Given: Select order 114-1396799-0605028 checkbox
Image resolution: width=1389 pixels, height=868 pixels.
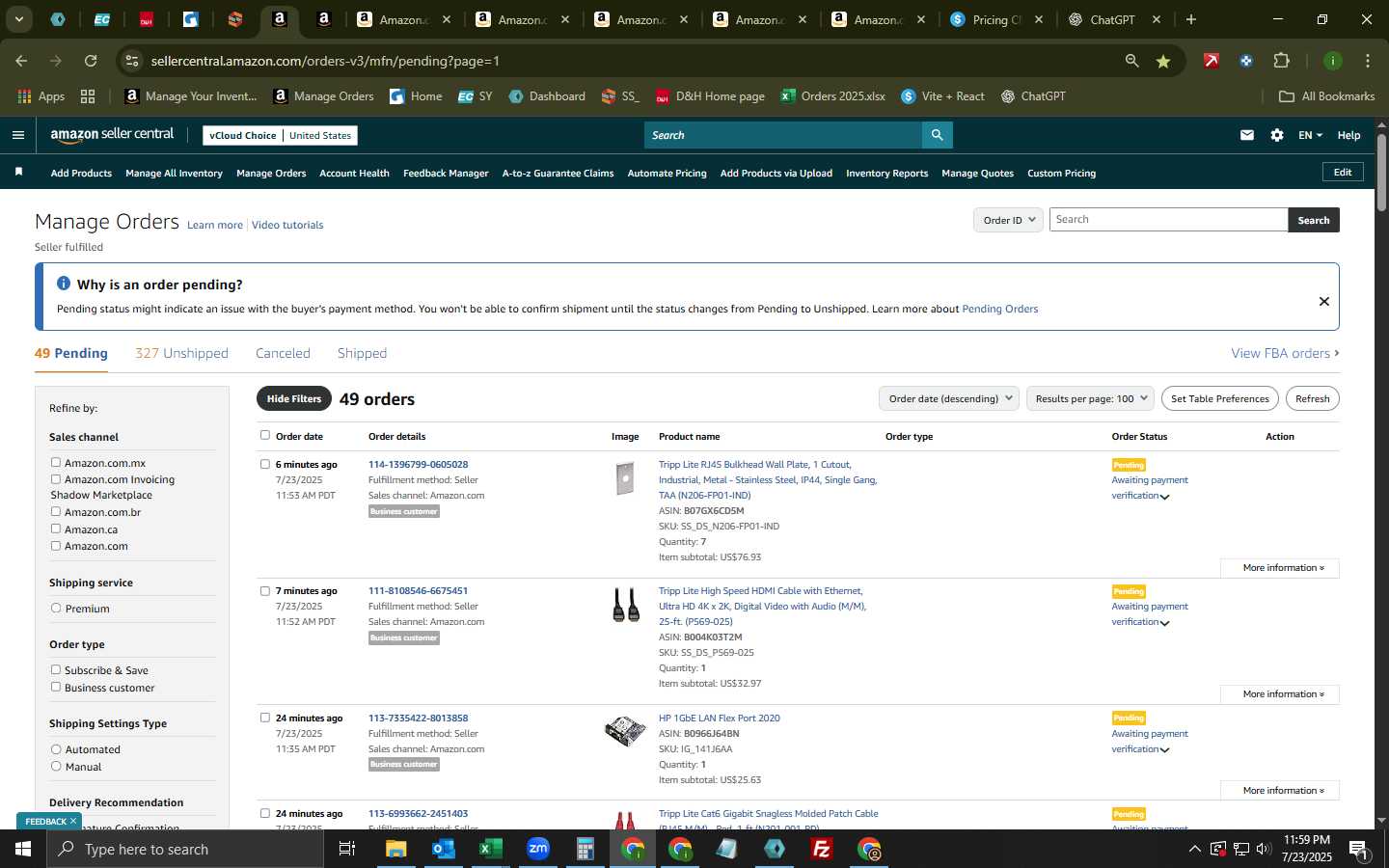Looking at the screenshot, I should 265,464.
